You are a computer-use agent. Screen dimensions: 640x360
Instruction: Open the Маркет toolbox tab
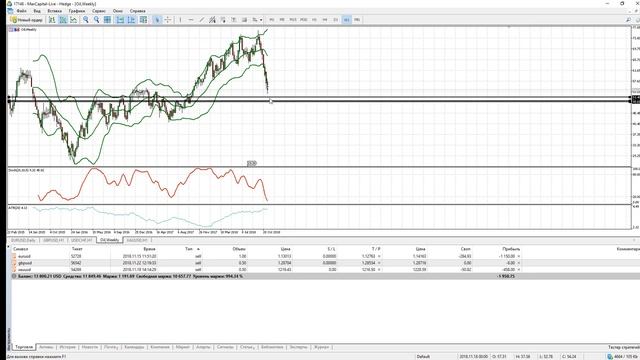coord(182,347)
